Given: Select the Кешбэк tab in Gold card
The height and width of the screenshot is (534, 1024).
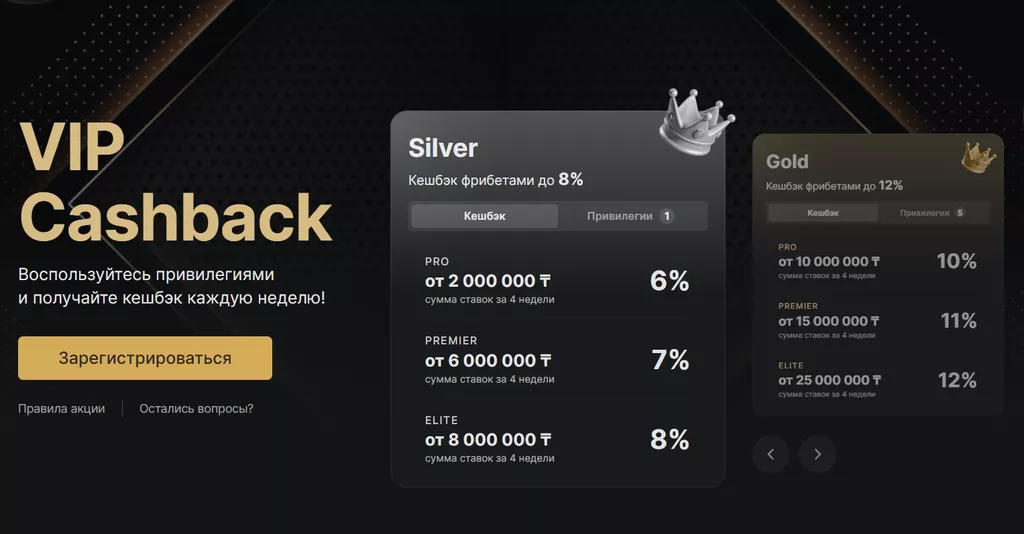Looking at the screenshot, I should (823, 213).
